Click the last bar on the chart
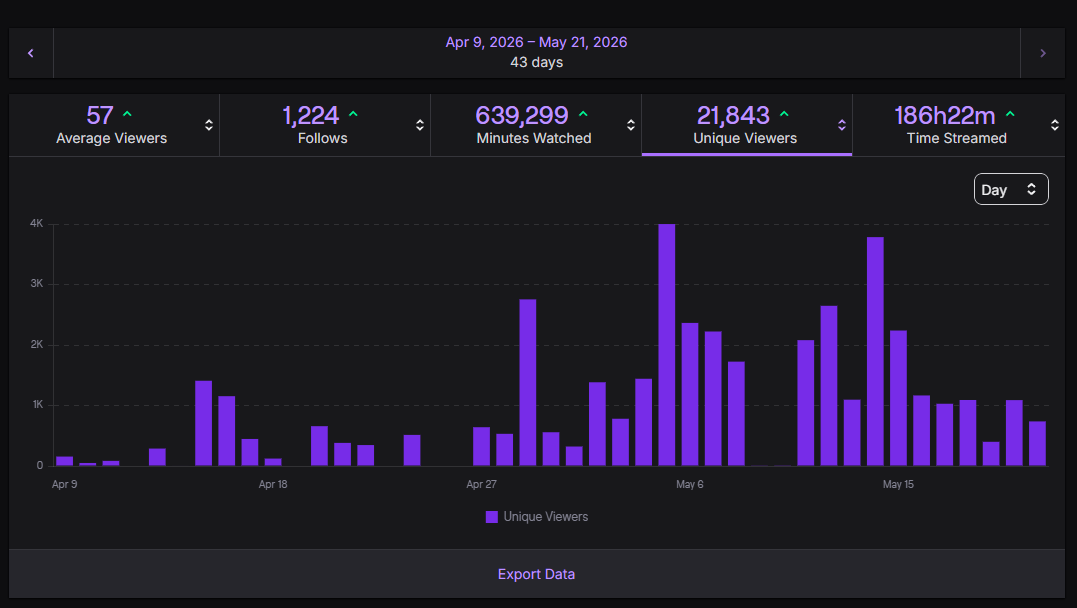This screenshot has height=608, width=1077. (1037, 444)
